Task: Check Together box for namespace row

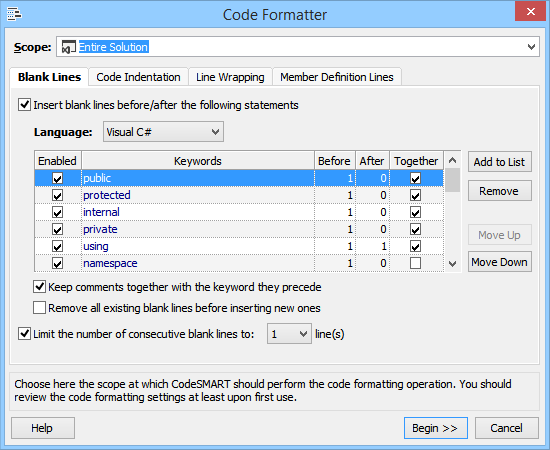Action: tap(416, 263)
